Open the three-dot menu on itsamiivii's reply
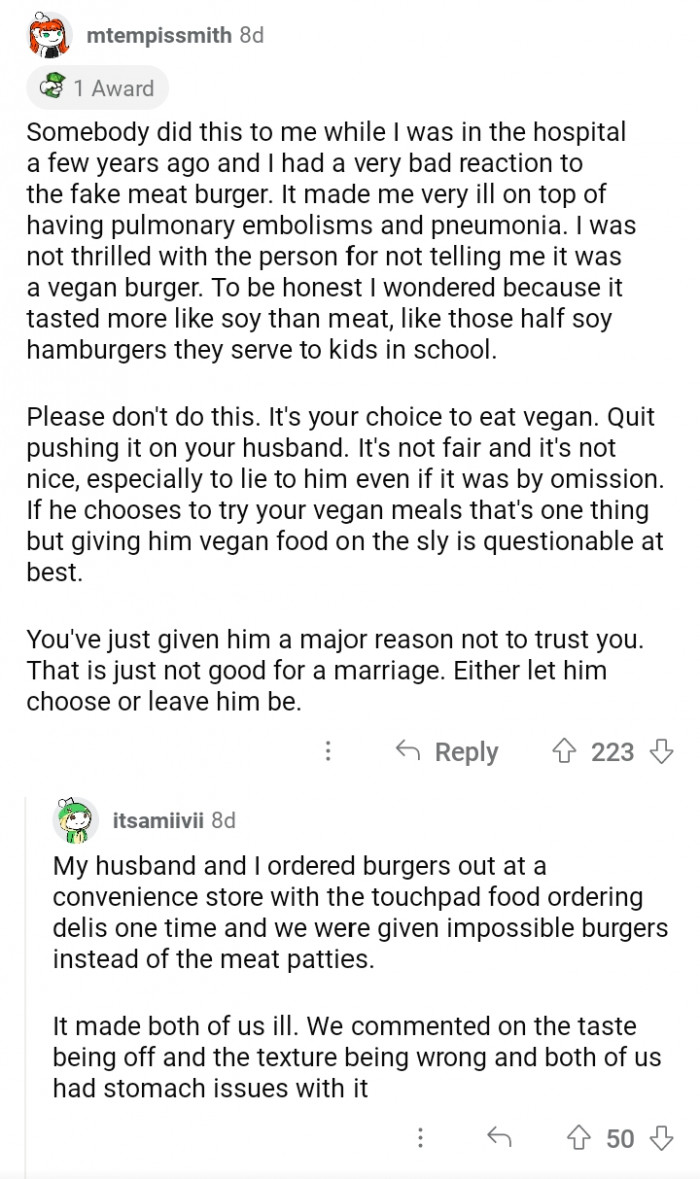The height and width of the screenshot is (1179, 700). coord(421,1138)
